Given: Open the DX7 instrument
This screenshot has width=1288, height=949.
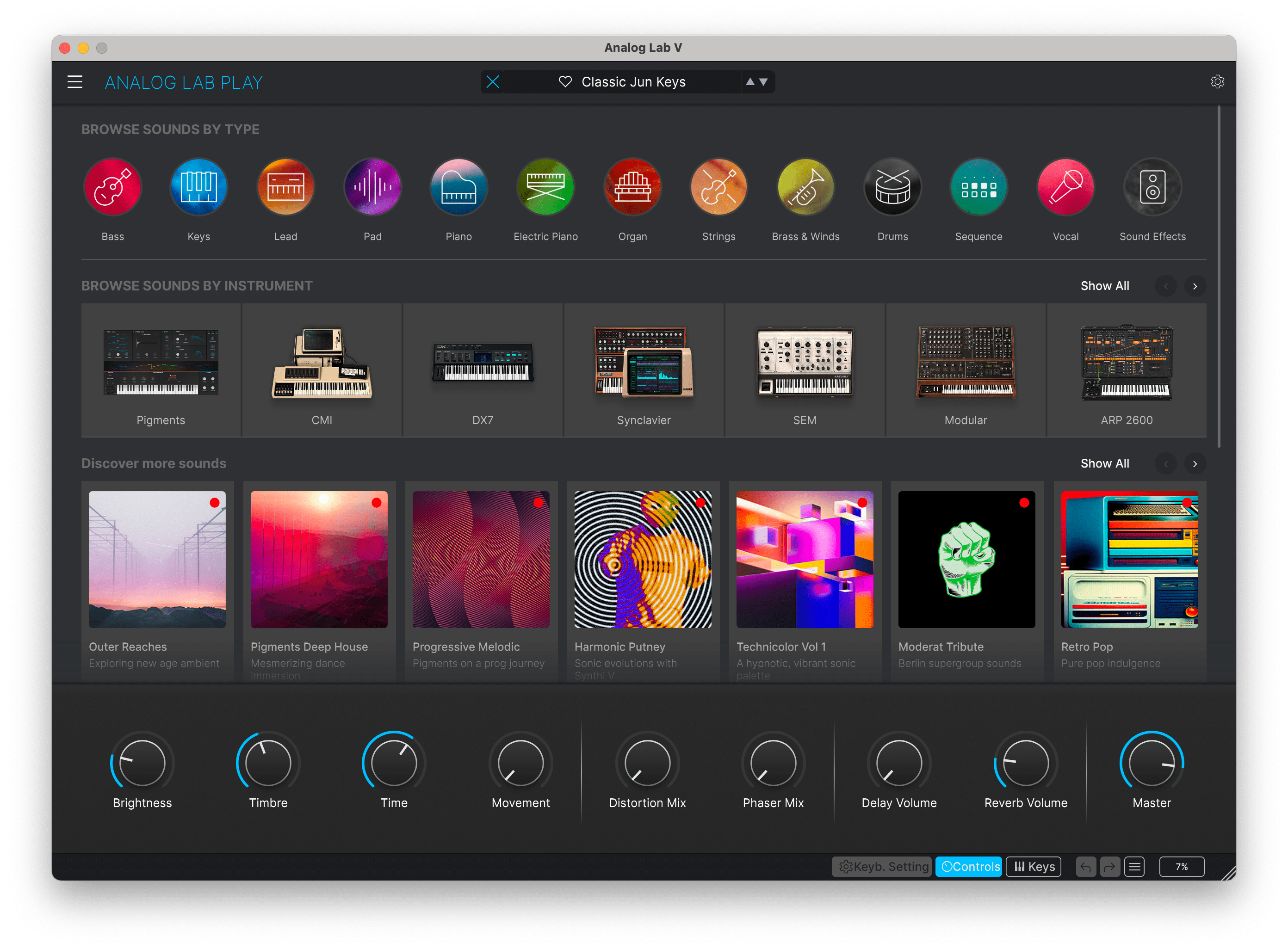Looking at the screenshot, I should click(x=483, y=370).
